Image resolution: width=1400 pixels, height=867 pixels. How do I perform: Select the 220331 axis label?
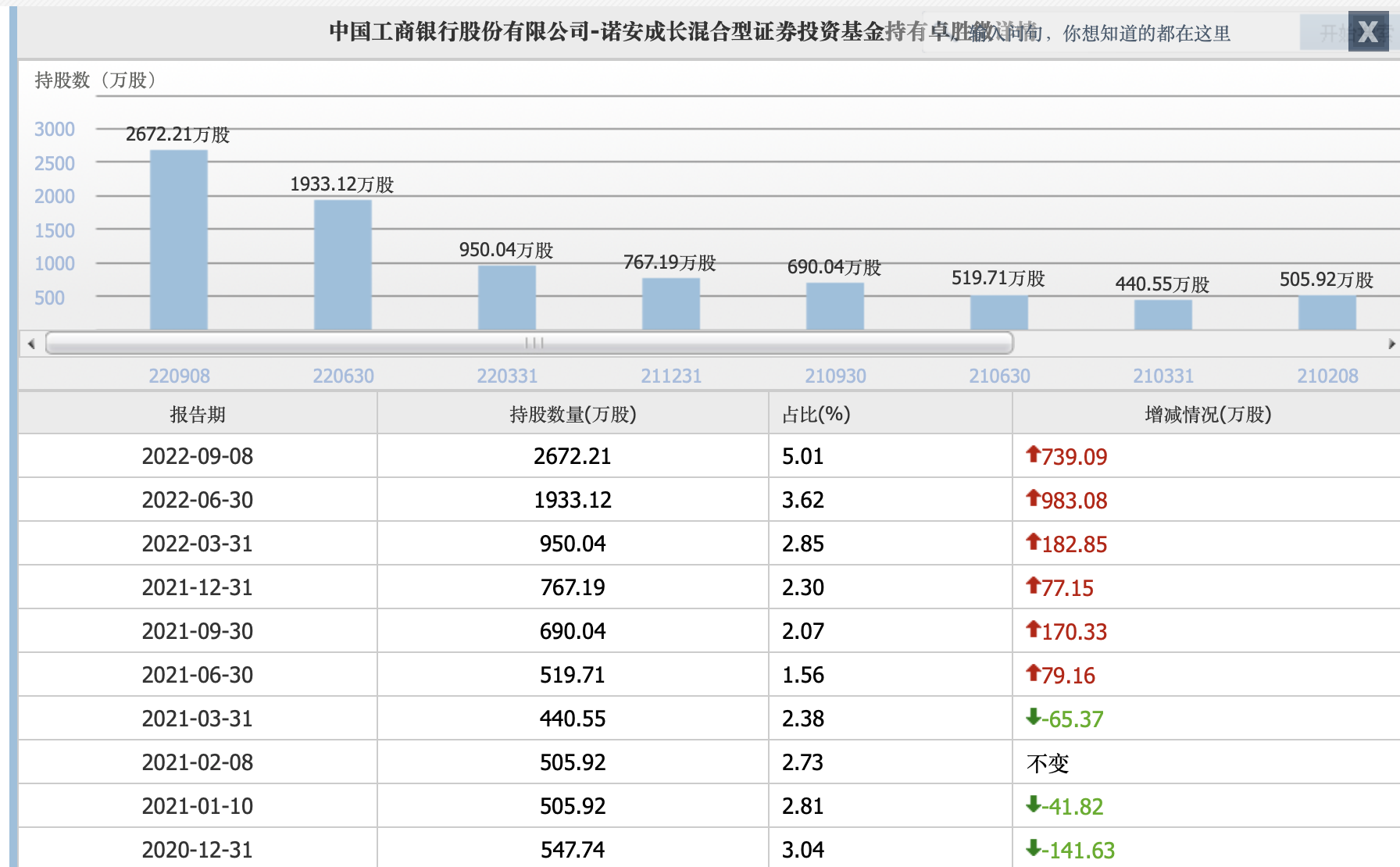coord(508,376)
